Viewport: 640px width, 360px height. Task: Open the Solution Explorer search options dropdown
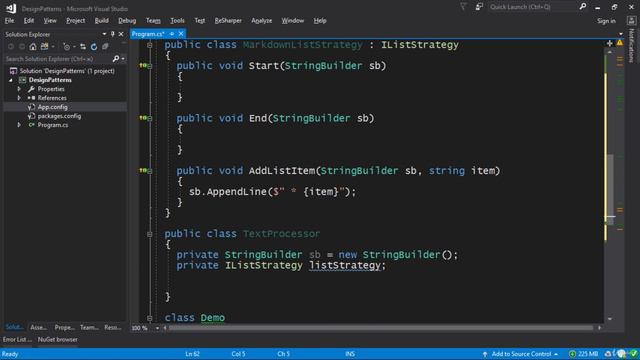click(123, 59)
